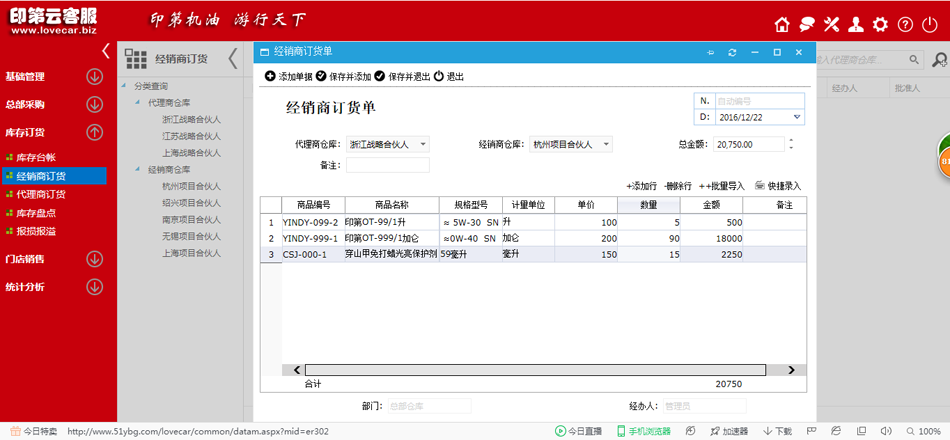Click the 金额 cell showing 18000

tap(711, 239)
